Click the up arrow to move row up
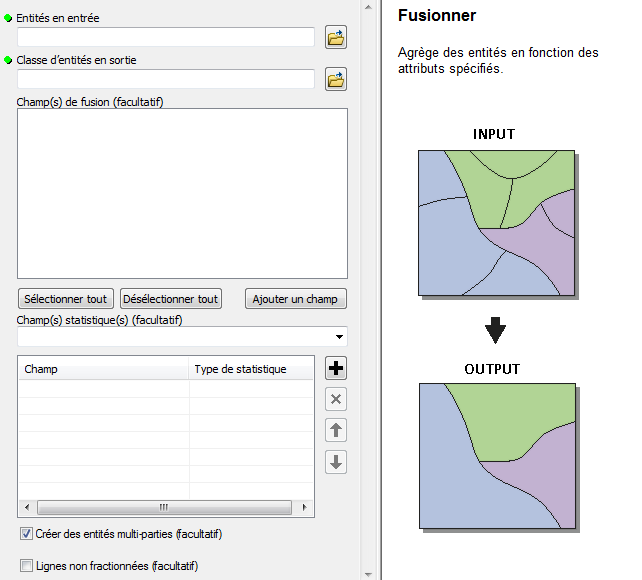Image resolution: width=642 pixels, height=580 pixels. click(x=337, y=431)
